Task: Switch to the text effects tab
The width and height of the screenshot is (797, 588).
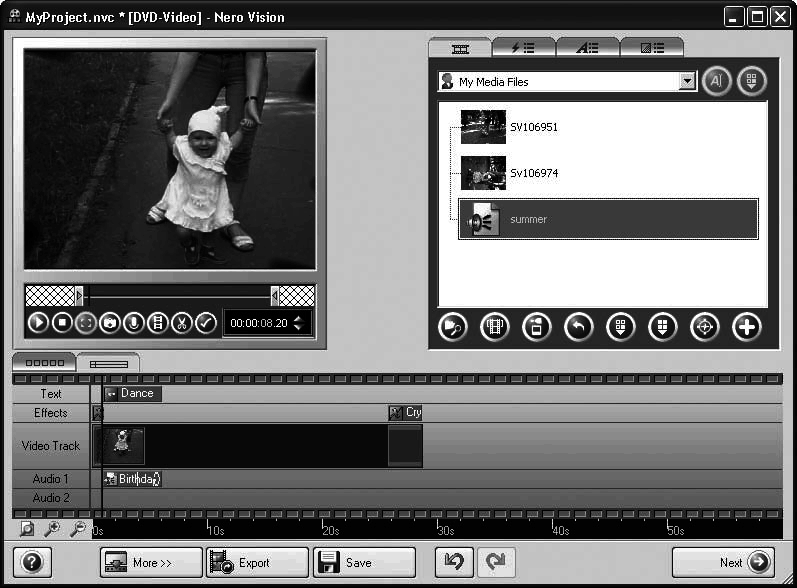Action: click(587, 47)
